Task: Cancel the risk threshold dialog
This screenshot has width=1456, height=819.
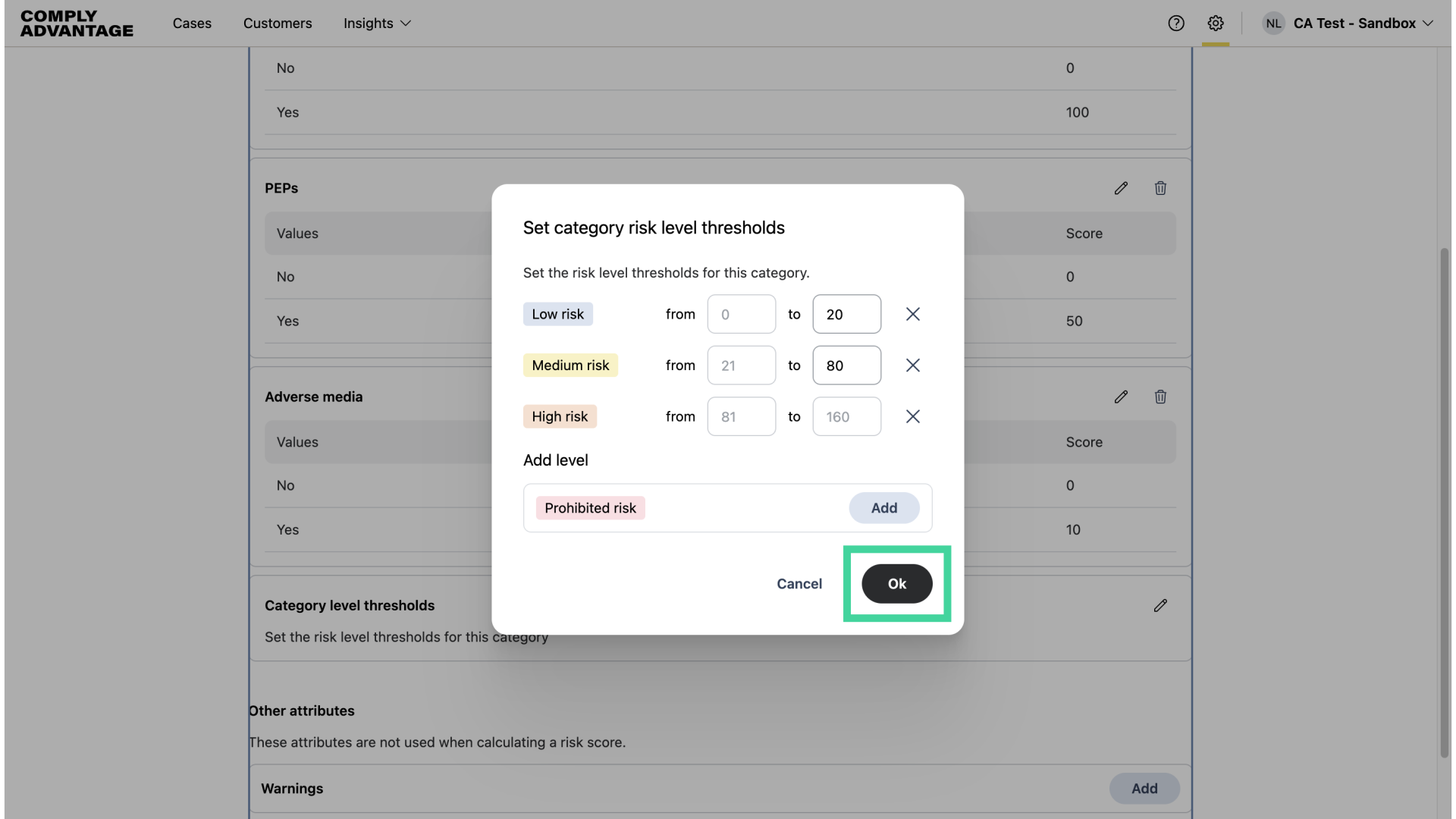Action: (x=799, y=584)
